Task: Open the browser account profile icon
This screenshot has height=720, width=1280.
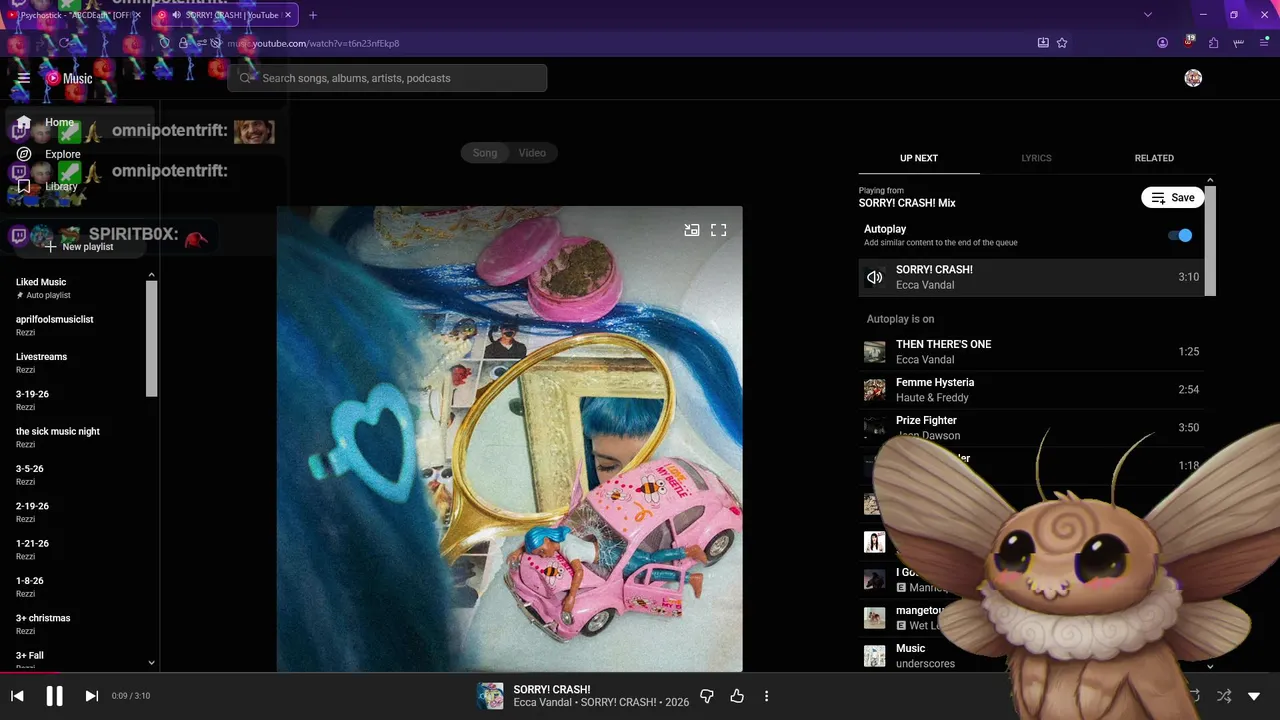Action: click(x=1162, y=43)
